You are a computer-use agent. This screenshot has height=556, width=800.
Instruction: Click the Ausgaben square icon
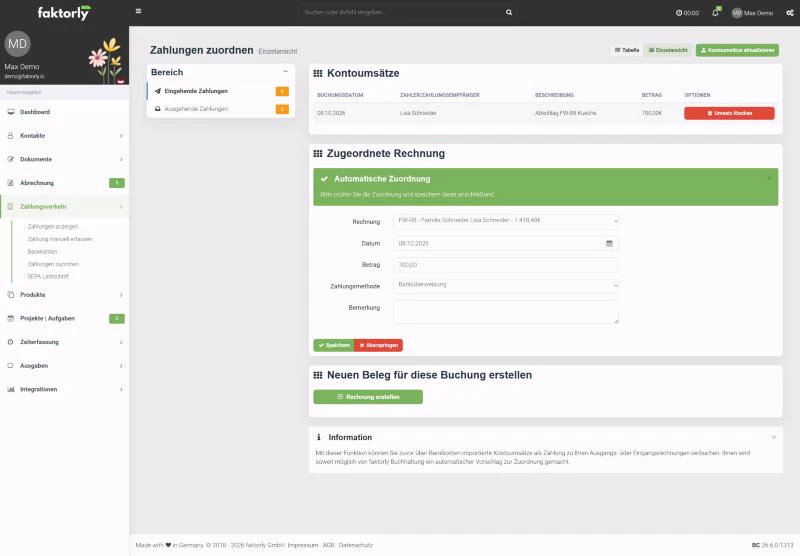coord(11,366)
